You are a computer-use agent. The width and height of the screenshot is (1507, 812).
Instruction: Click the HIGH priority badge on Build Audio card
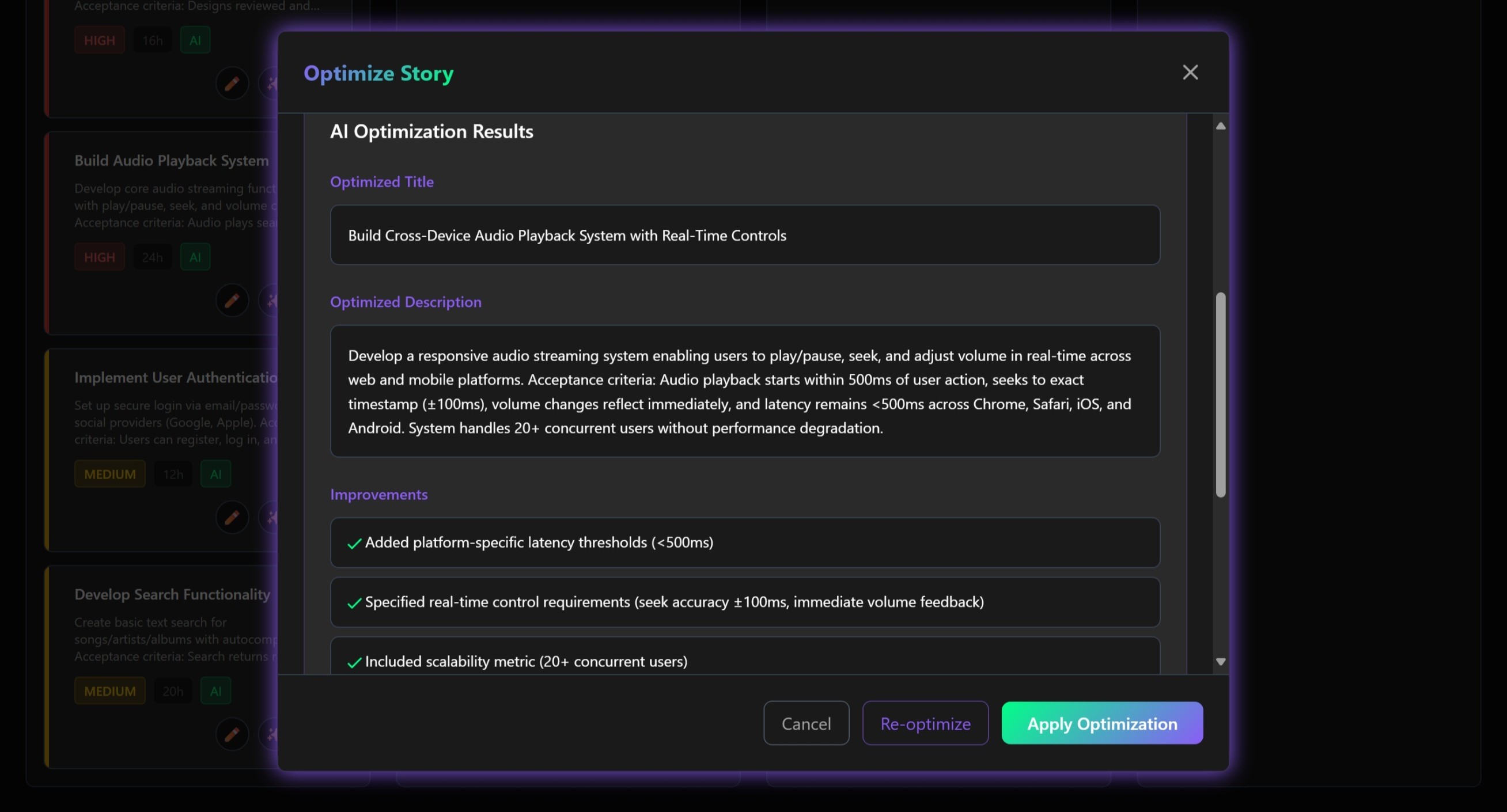coord(100,257)
